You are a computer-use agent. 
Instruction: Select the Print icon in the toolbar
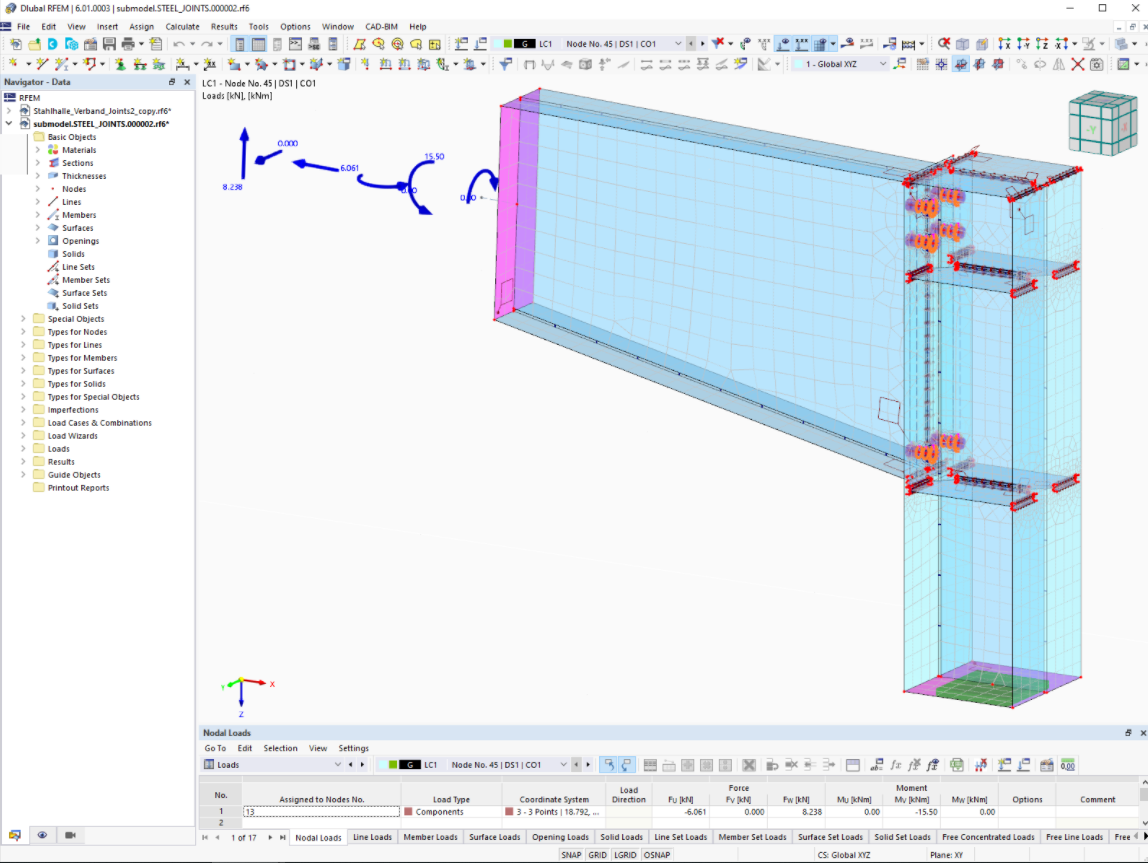[x=129, y=44]
